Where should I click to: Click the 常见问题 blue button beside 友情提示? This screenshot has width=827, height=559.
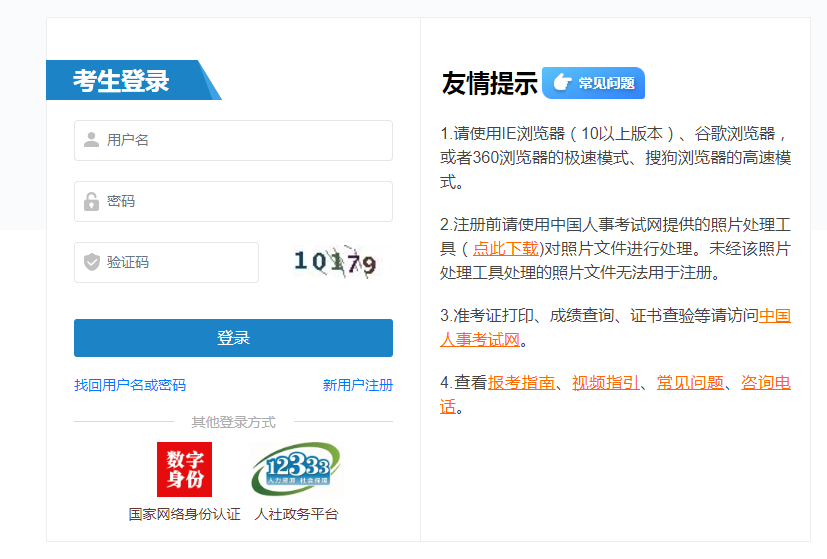(x=593, y=83)
